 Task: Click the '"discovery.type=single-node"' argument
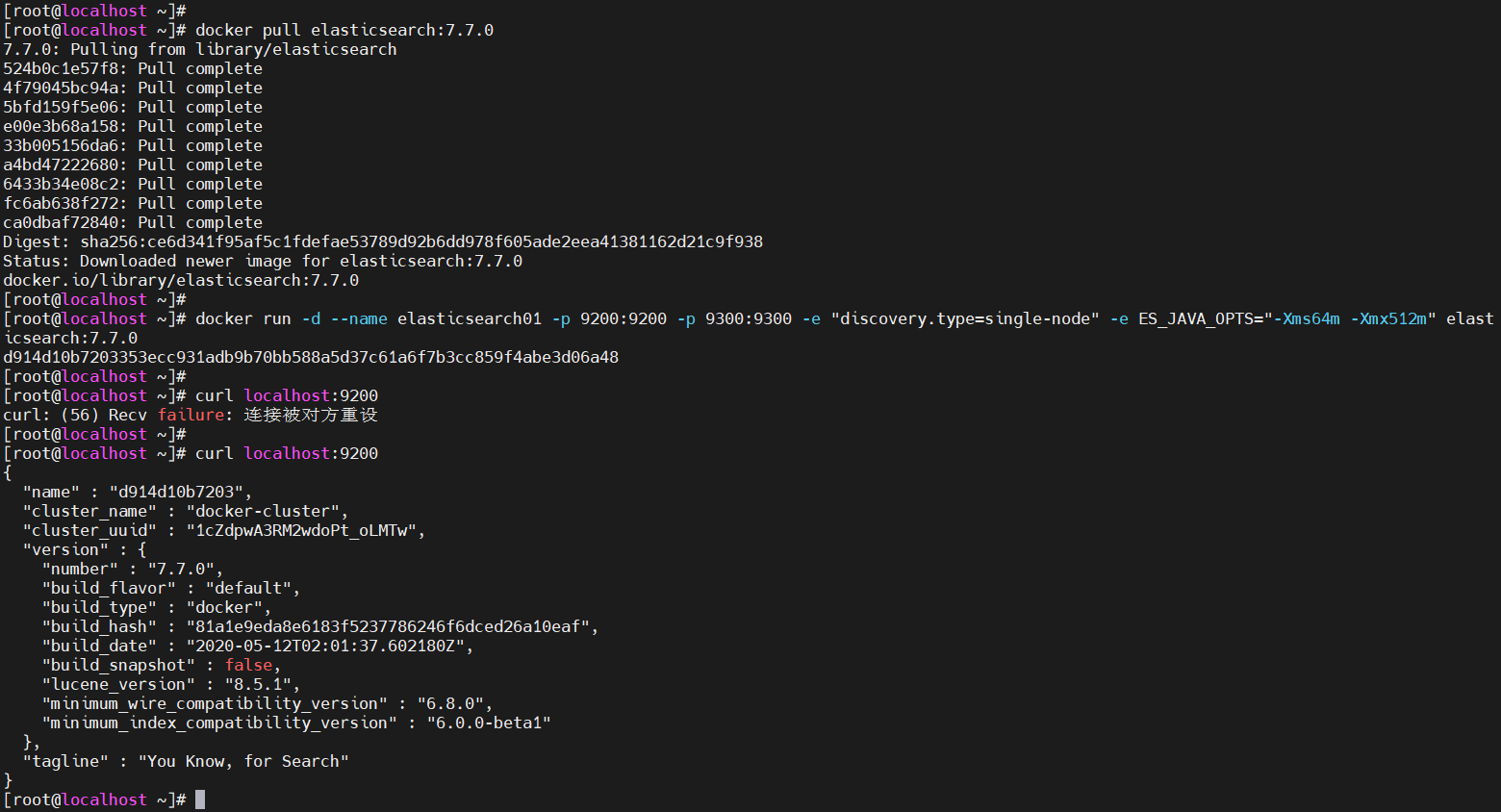click(x=965, y=318)
